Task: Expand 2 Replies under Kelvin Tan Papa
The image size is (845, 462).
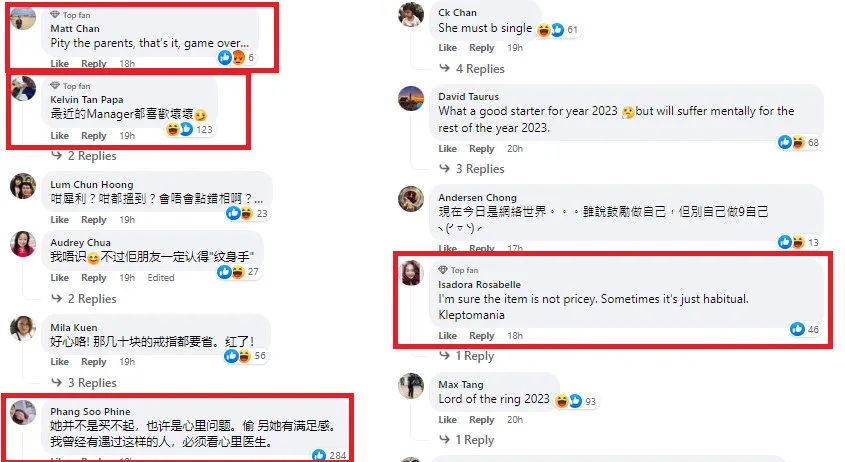Action: tap(84, 156)
